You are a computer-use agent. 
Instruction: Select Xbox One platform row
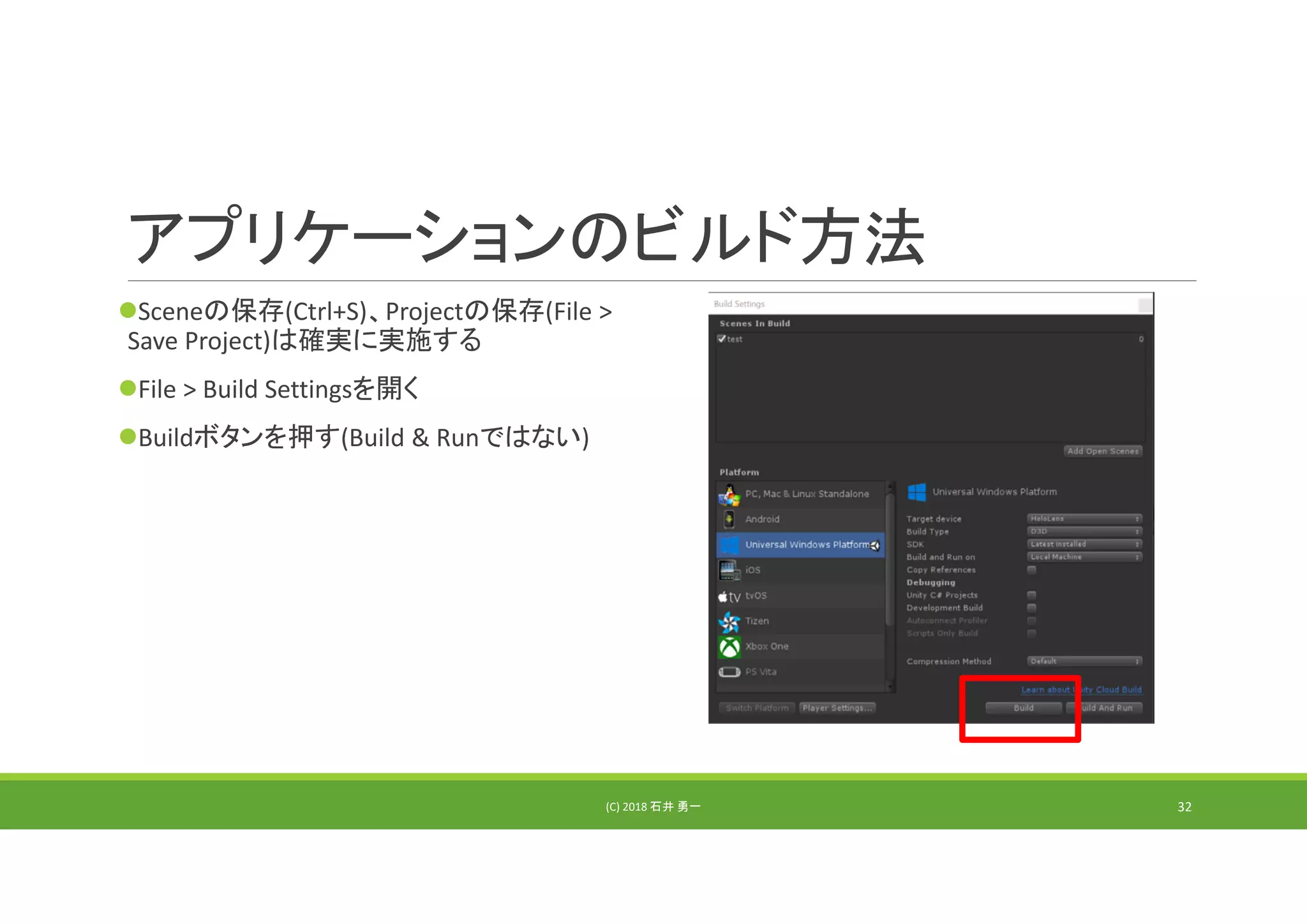pyautogui.click(x=800, y=647)
